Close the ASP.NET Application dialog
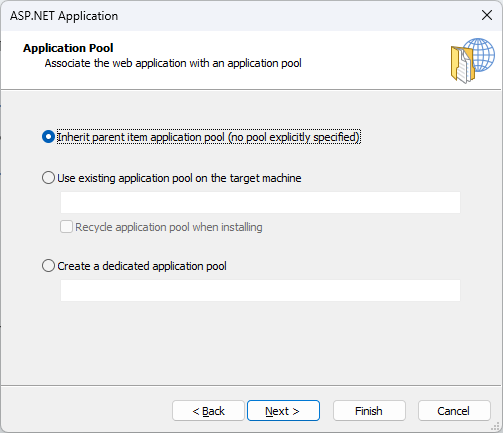 [x=487, y=15]
